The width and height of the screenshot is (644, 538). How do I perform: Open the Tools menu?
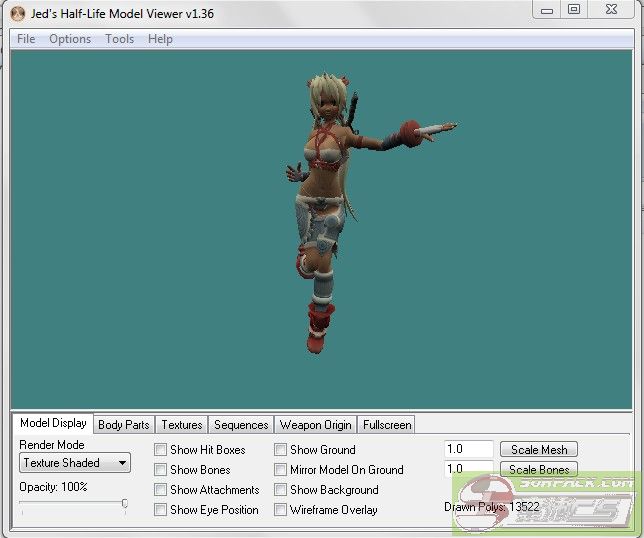tap(120, 39)
